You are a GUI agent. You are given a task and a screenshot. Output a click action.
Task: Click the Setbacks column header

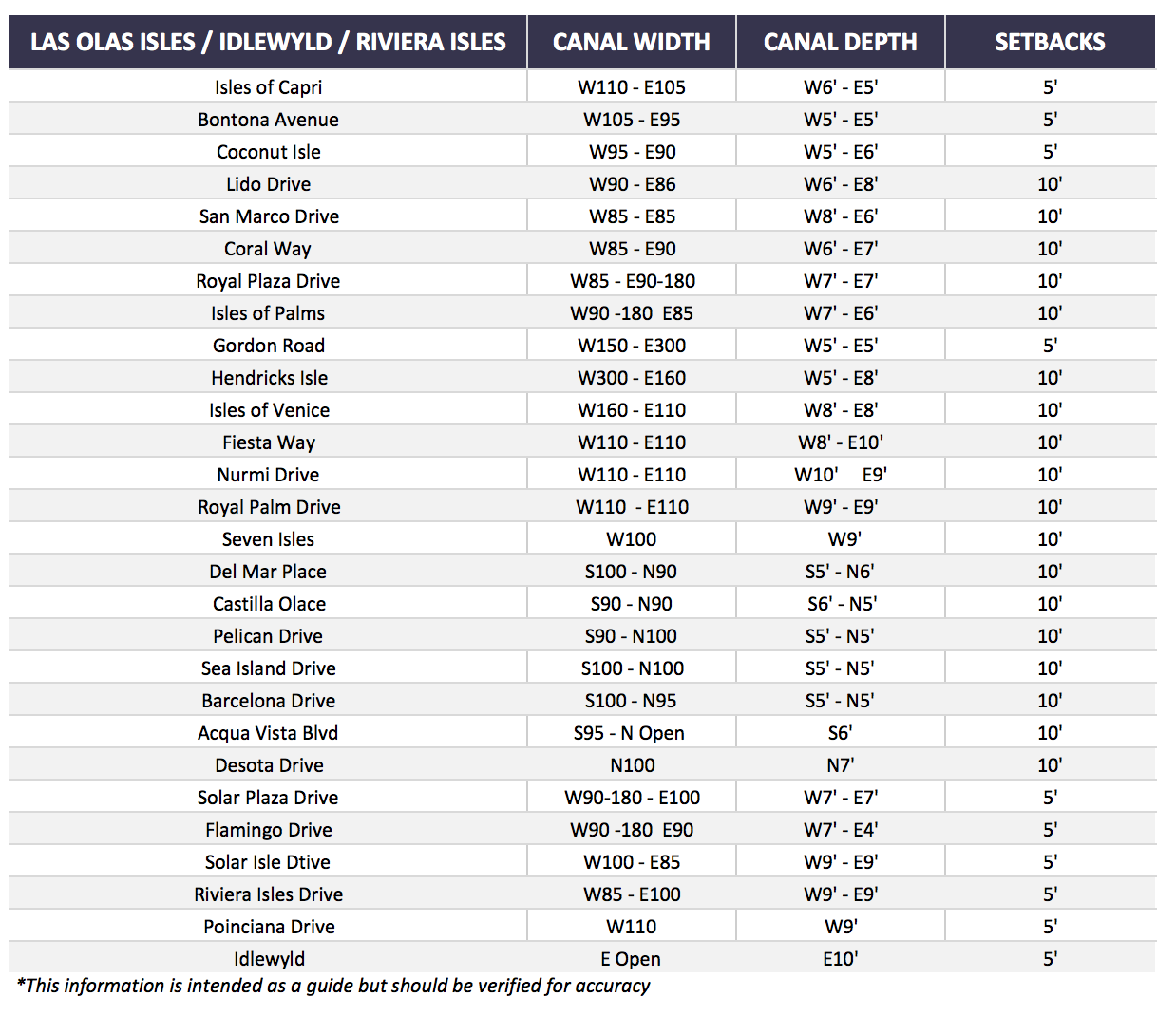point(1051,42)
